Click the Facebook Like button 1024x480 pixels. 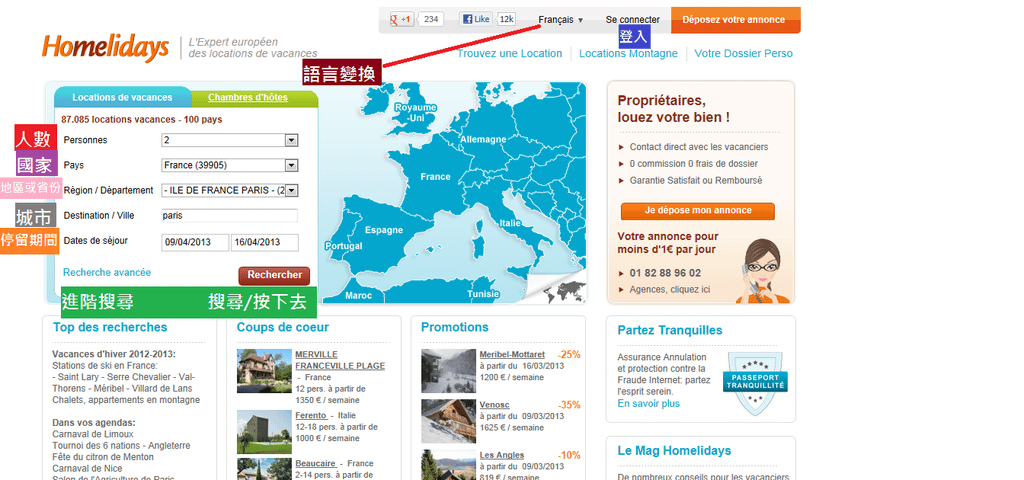click(x=476, y=19)
